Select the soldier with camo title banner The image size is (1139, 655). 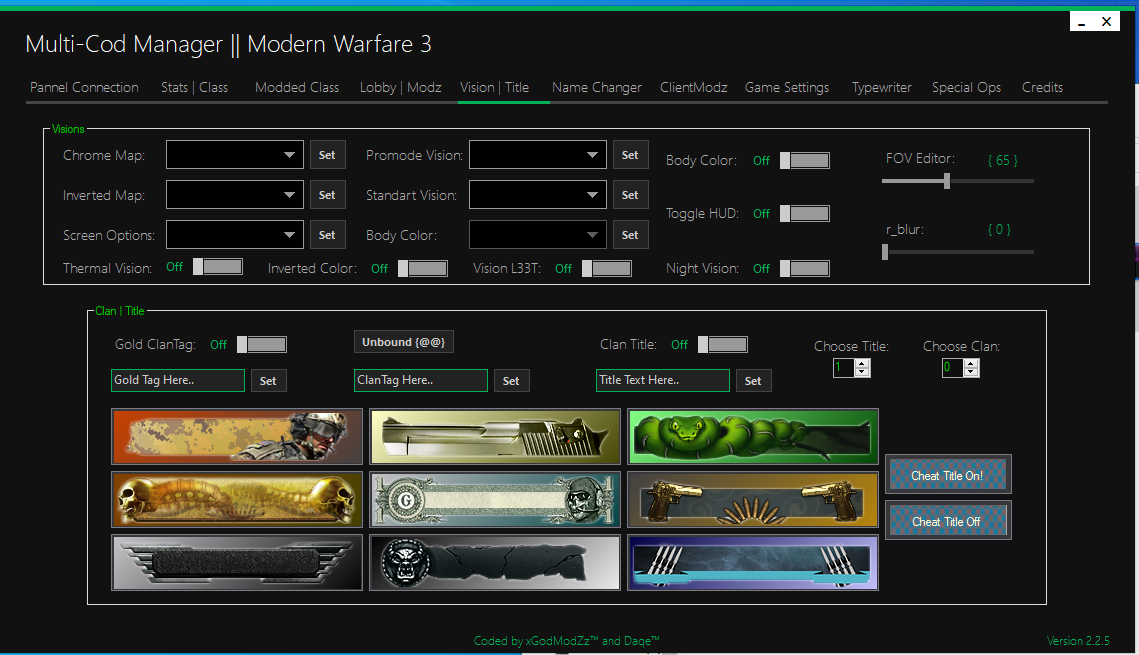tap(236, 436)
